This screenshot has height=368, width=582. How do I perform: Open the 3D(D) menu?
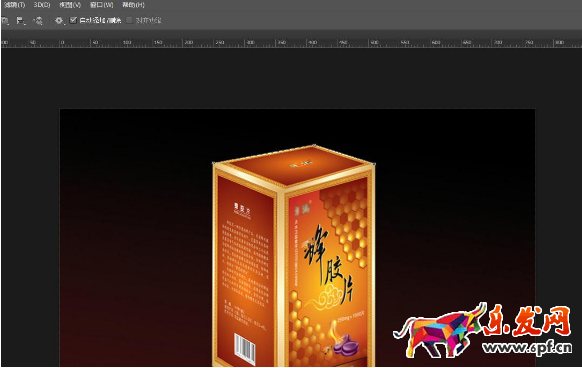pyautogui.click(x=42, y=5)
